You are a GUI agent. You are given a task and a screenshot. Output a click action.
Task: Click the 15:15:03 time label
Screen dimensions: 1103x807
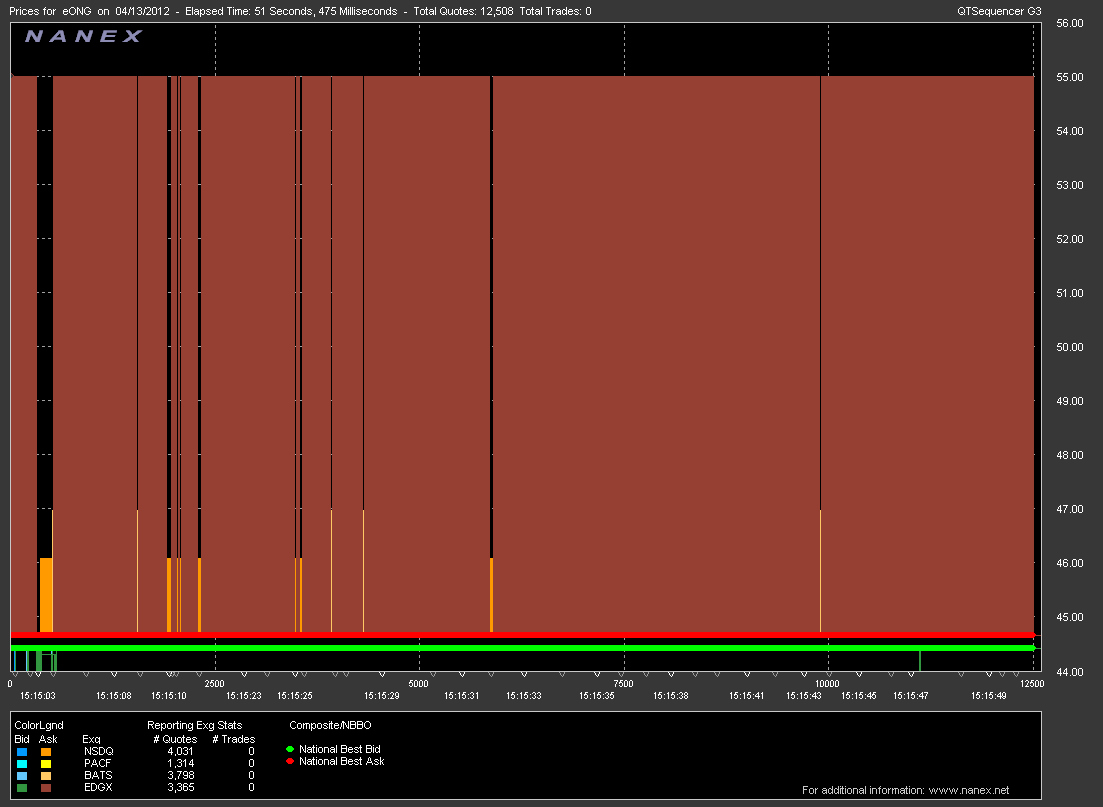(38, 696)
